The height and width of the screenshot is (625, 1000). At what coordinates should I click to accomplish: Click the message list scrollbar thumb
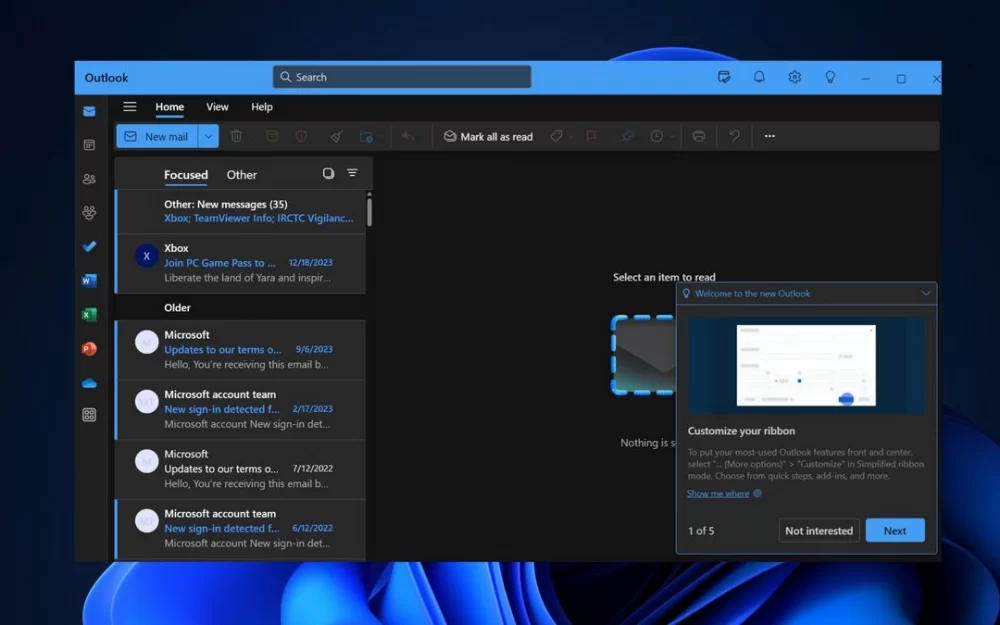pyautogui.click(x=369, y=211)
